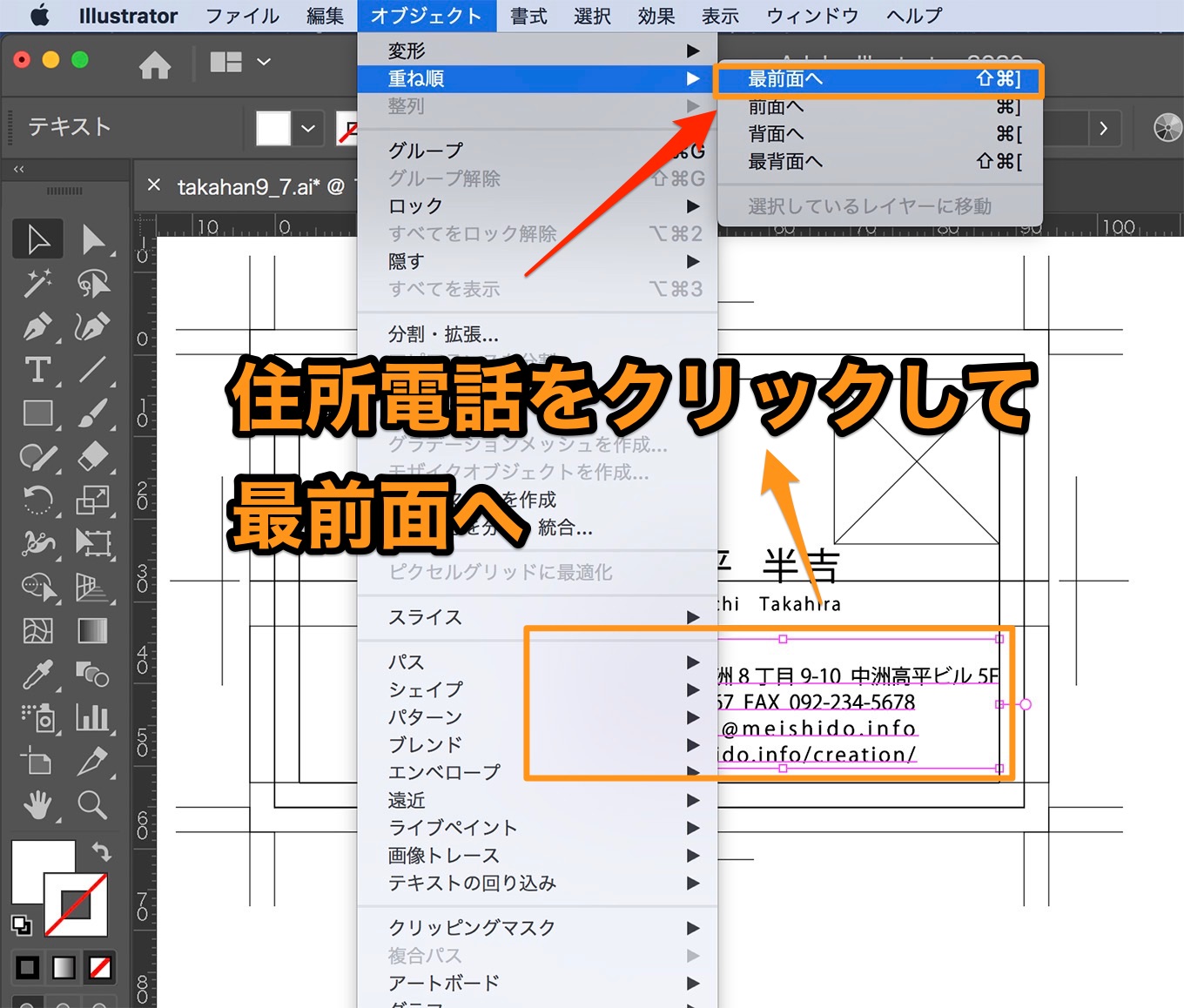Select the Shape Builder tool
The height and width of the screenshot is (1008, 1184).
point(37,588)
